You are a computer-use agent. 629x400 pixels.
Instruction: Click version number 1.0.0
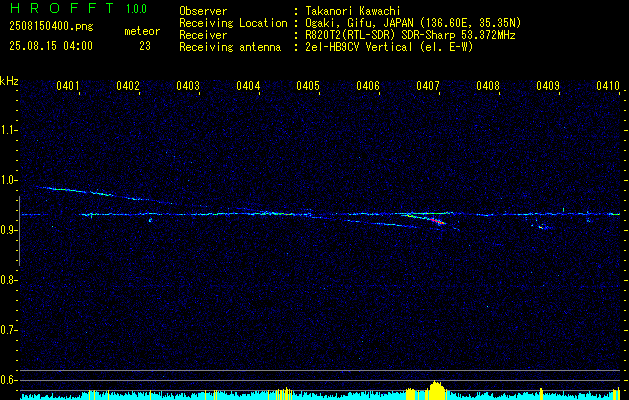136,9
